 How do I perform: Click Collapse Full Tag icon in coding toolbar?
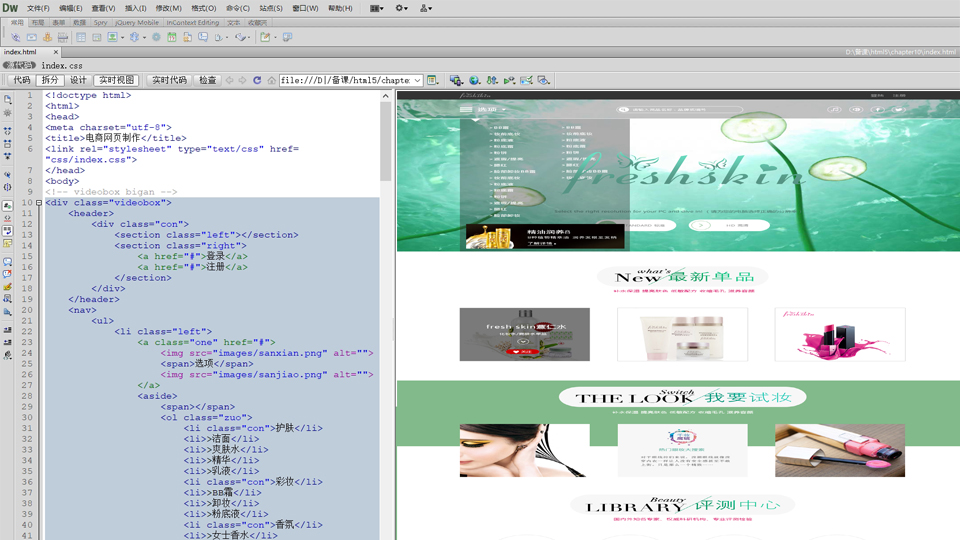point(7,132)
